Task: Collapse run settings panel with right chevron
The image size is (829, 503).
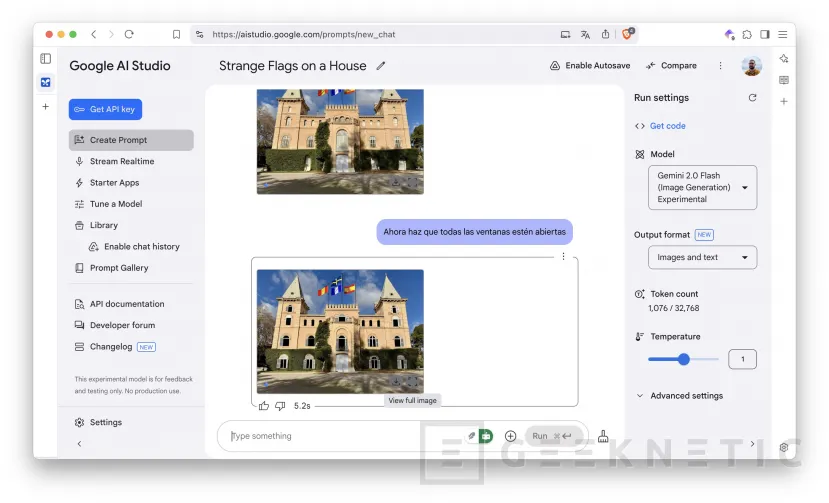Action: (x=752, y=444)
